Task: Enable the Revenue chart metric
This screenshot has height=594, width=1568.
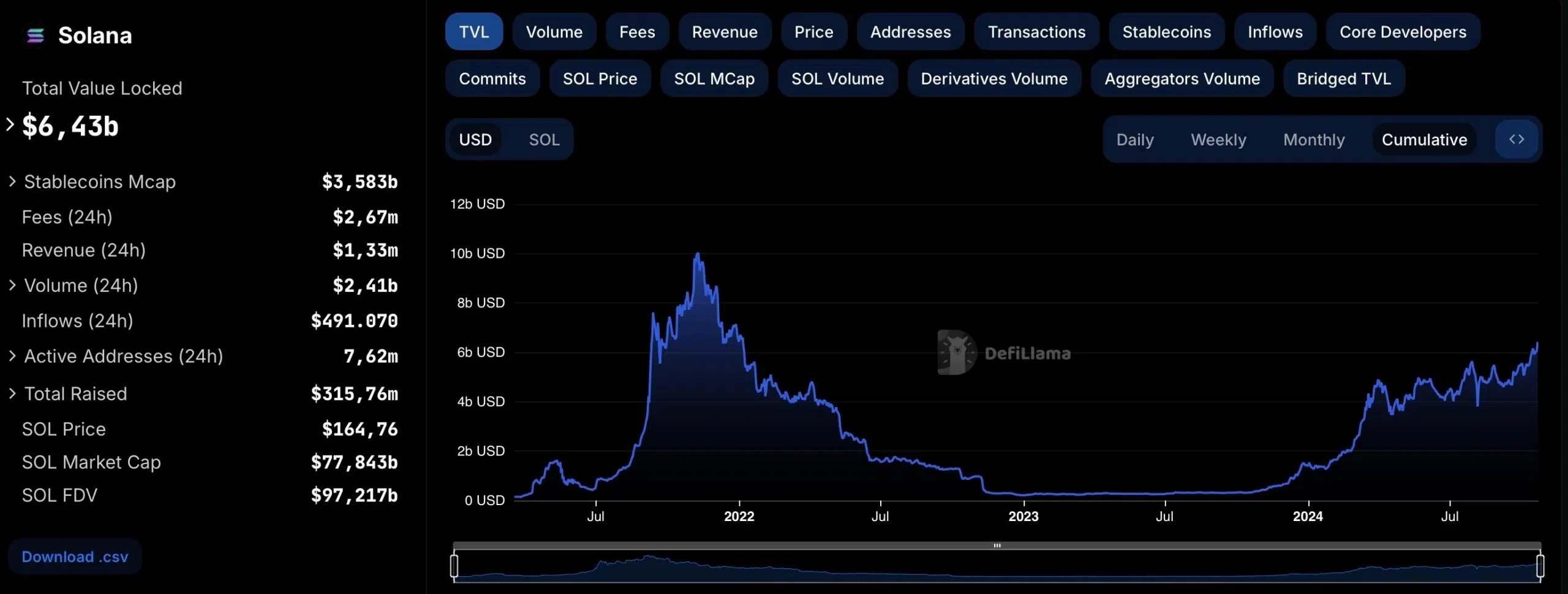Action: (725, 32)
